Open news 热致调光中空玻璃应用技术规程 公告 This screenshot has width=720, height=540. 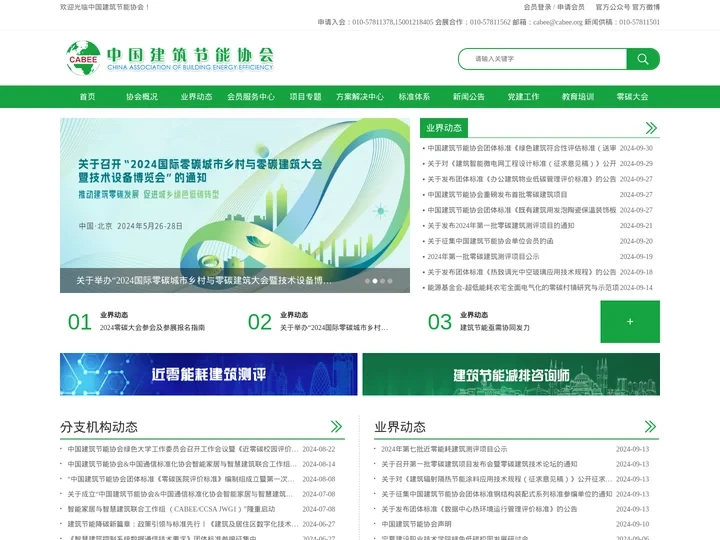[x=522, y=272]
